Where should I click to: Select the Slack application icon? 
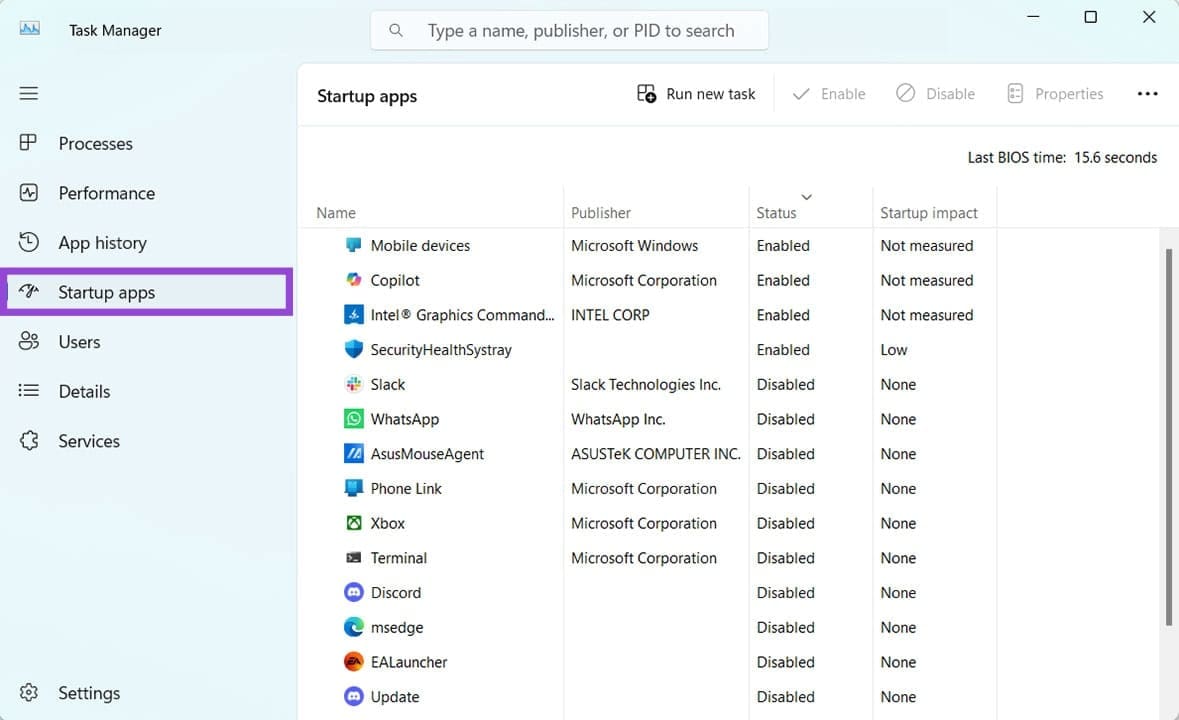(x=353, y=384)
